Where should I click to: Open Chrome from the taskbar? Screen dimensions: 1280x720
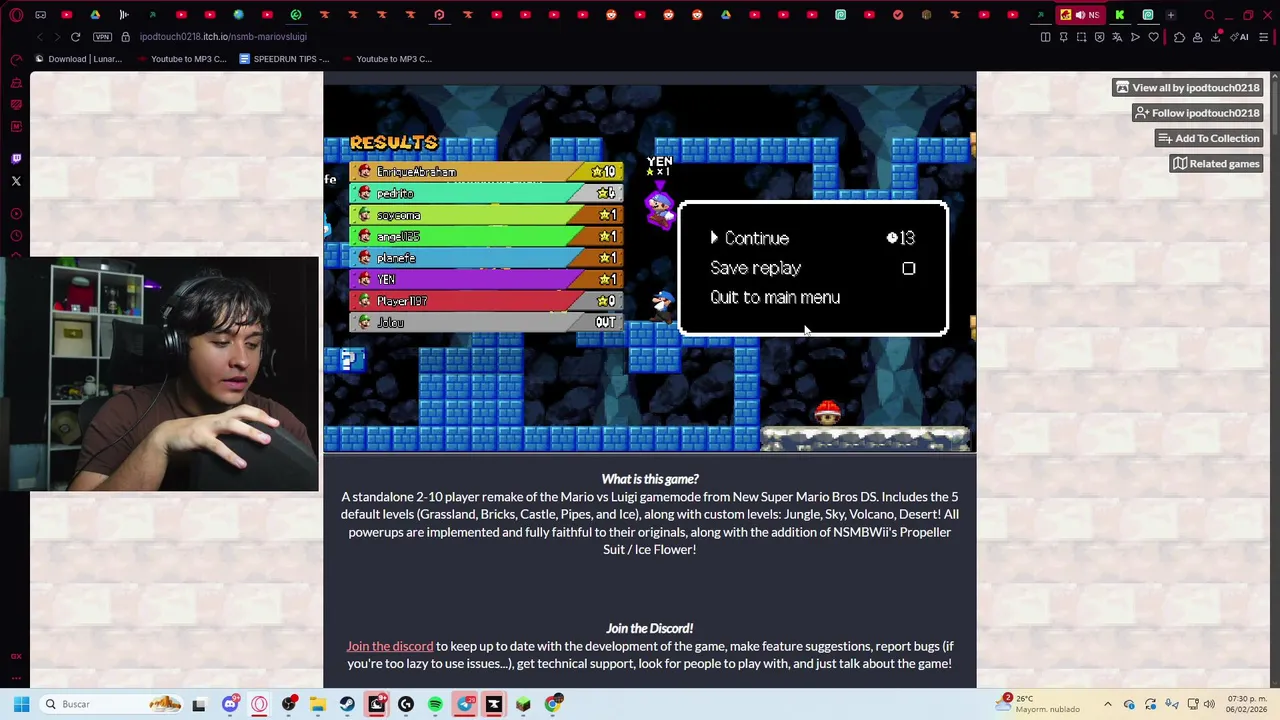(553, 704)
